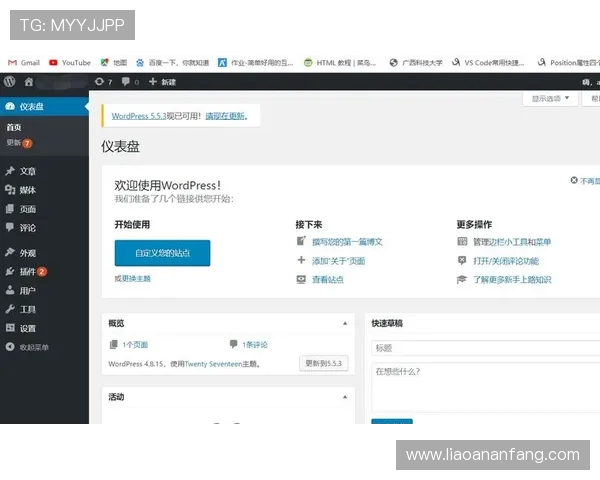Collapse the 活动 panel
The image size is (600, 480).
(x=345, y=397)
